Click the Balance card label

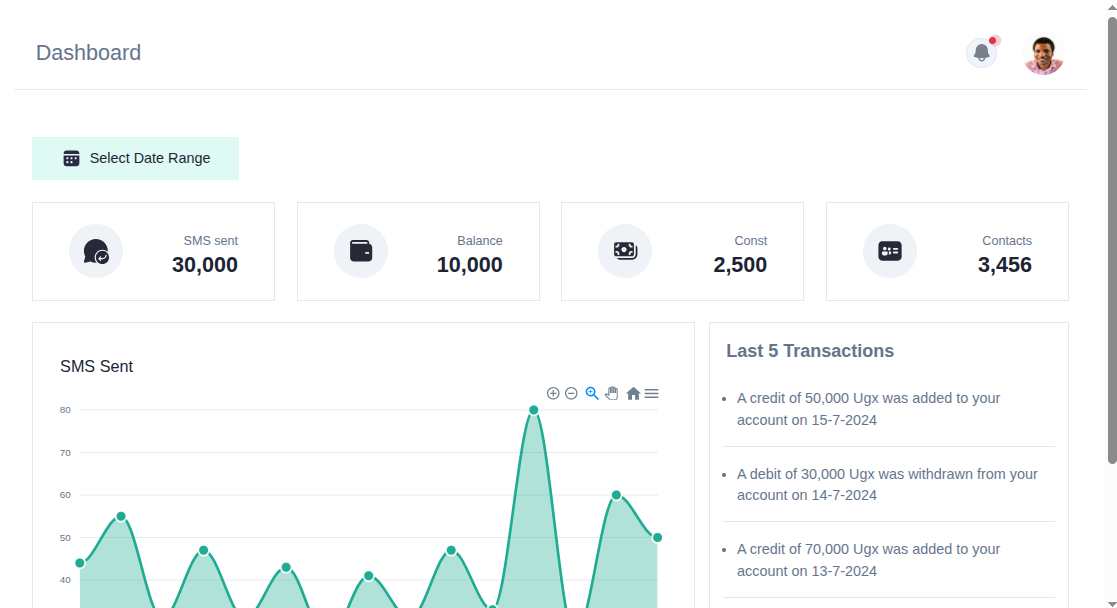coord(480,241)
